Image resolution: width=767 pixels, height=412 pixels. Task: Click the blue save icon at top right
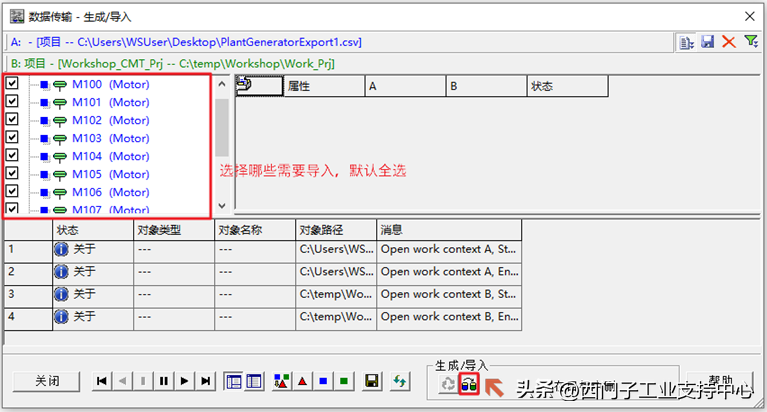[708, 42]
